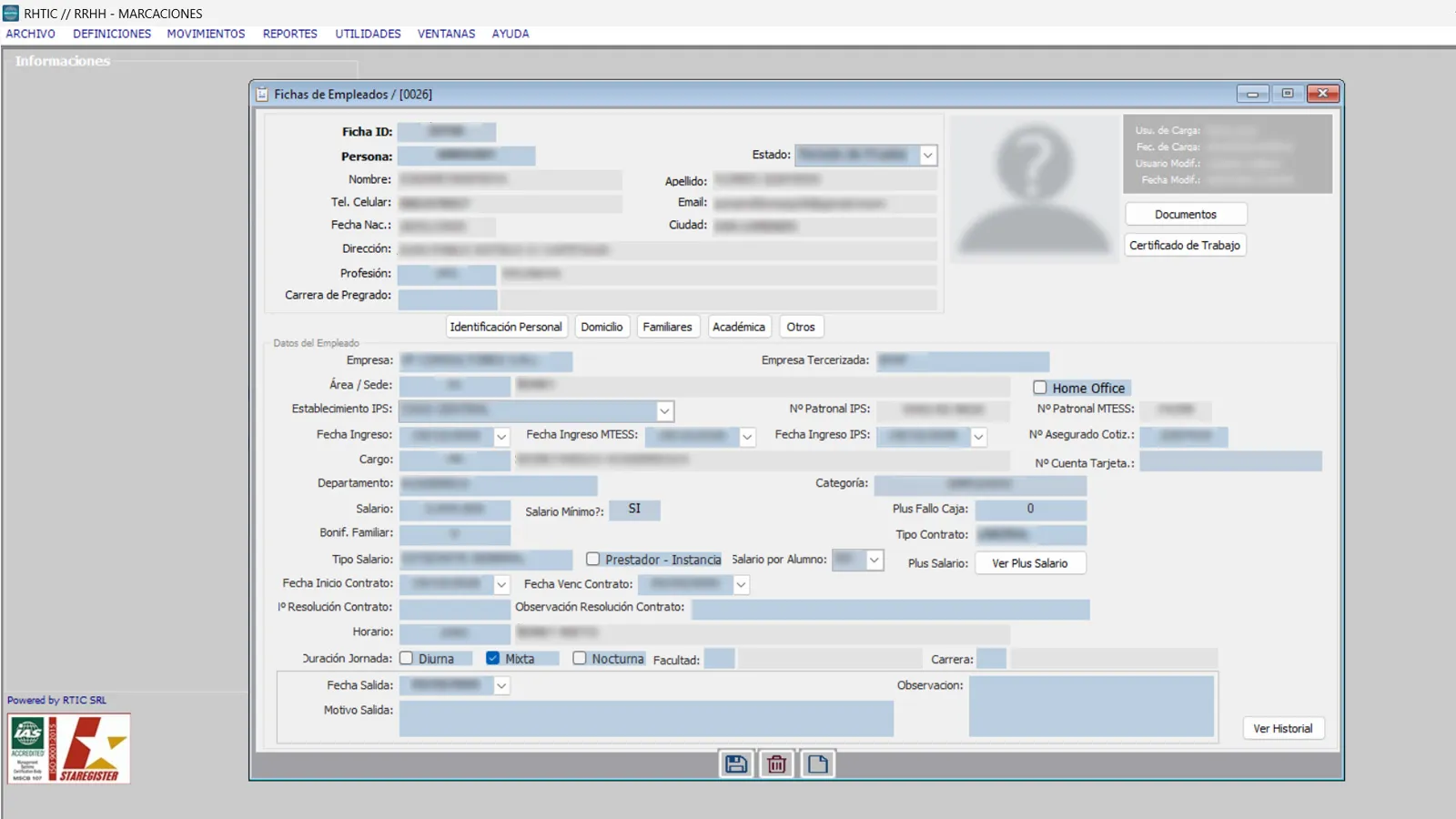Open the Fecha Ingreso MTESS date dropdown
The height and width of the screenshot is (819, 1456).
(747, 437)
